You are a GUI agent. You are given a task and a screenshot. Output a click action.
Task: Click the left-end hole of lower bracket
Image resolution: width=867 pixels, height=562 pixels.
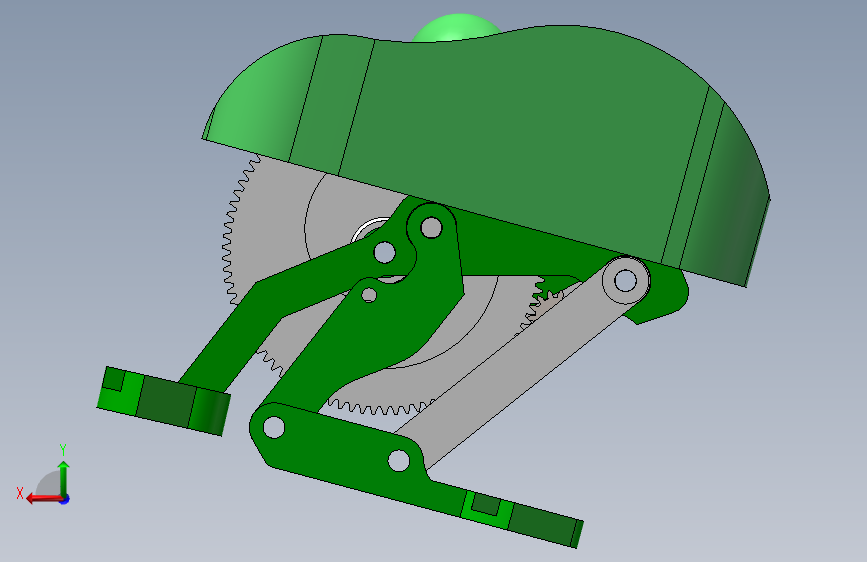click(274, 427)
